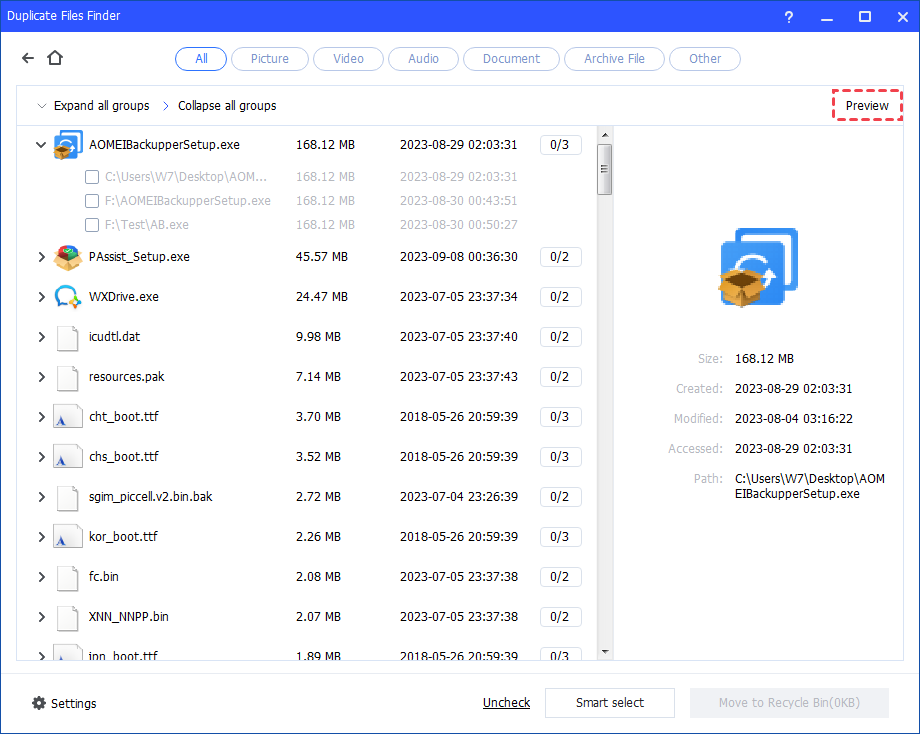Click the Smart select button
Viewport: 920px width, 734px height.
(609, 703)
